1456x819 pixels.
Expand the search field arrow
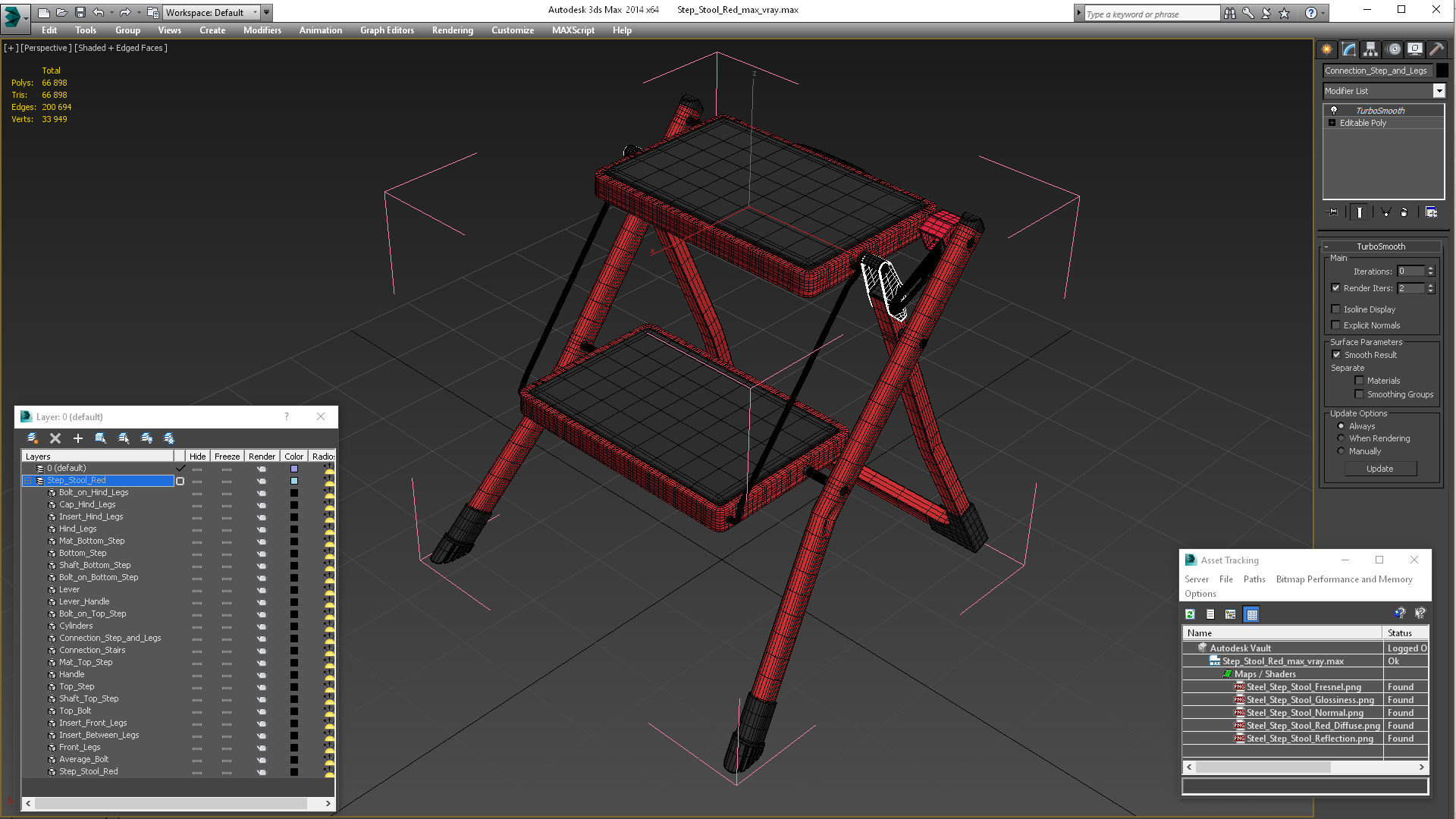1078,13
